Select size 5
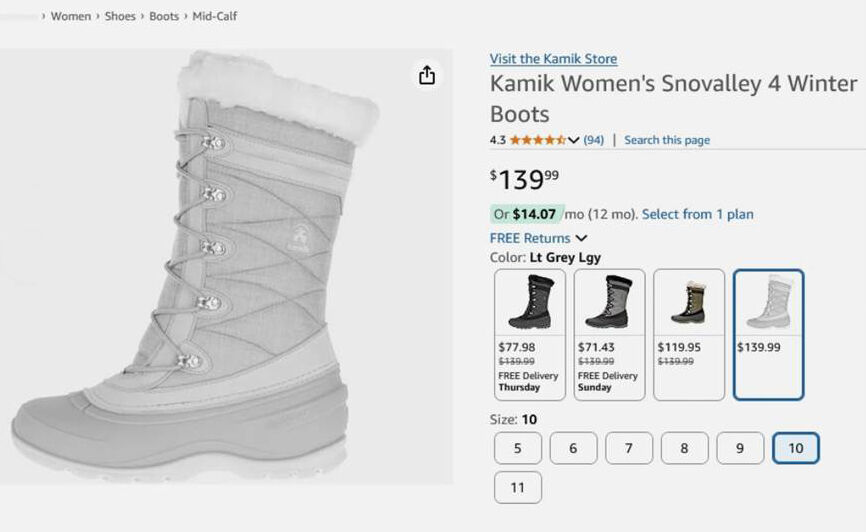 point(518,448)
